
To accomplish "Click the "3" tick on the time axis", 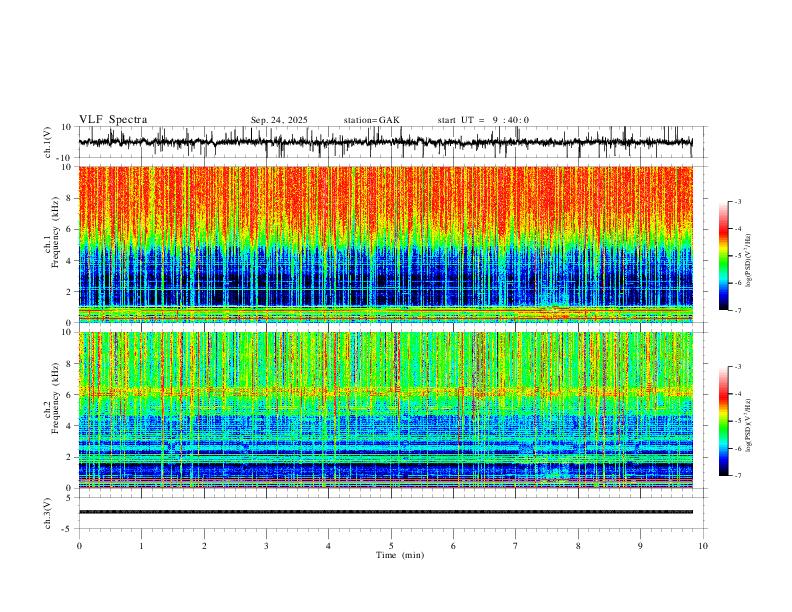I will [x=266, y=546].
